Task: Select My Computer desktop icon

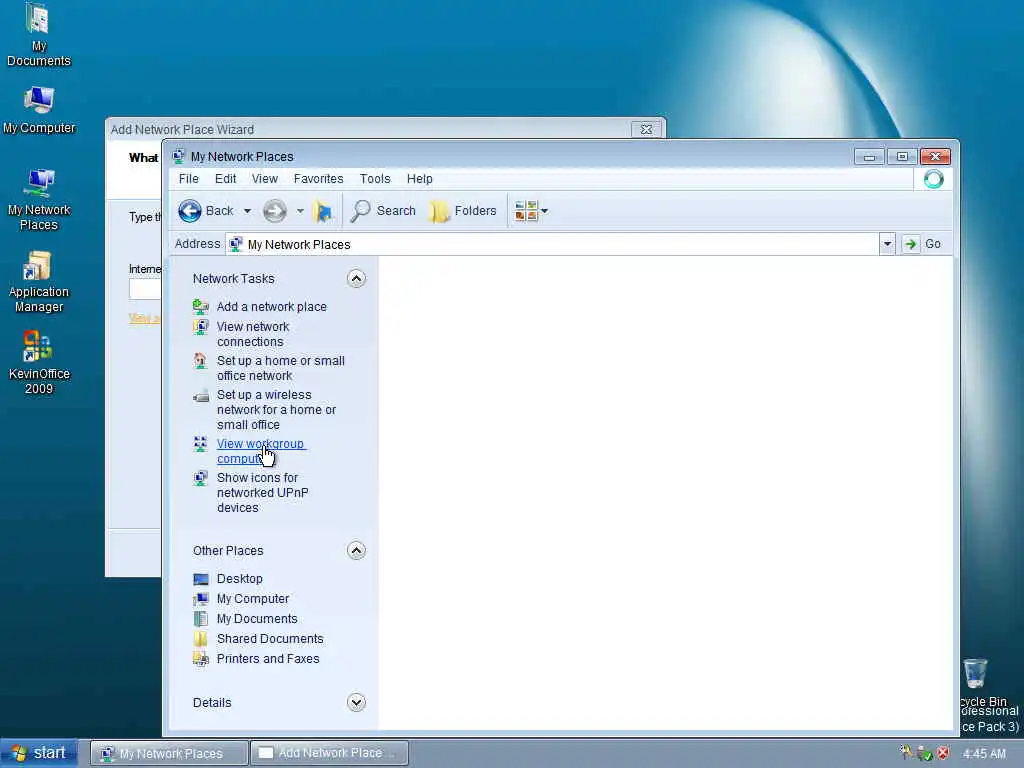Action: pyautogui.click(x=39, y=110)
